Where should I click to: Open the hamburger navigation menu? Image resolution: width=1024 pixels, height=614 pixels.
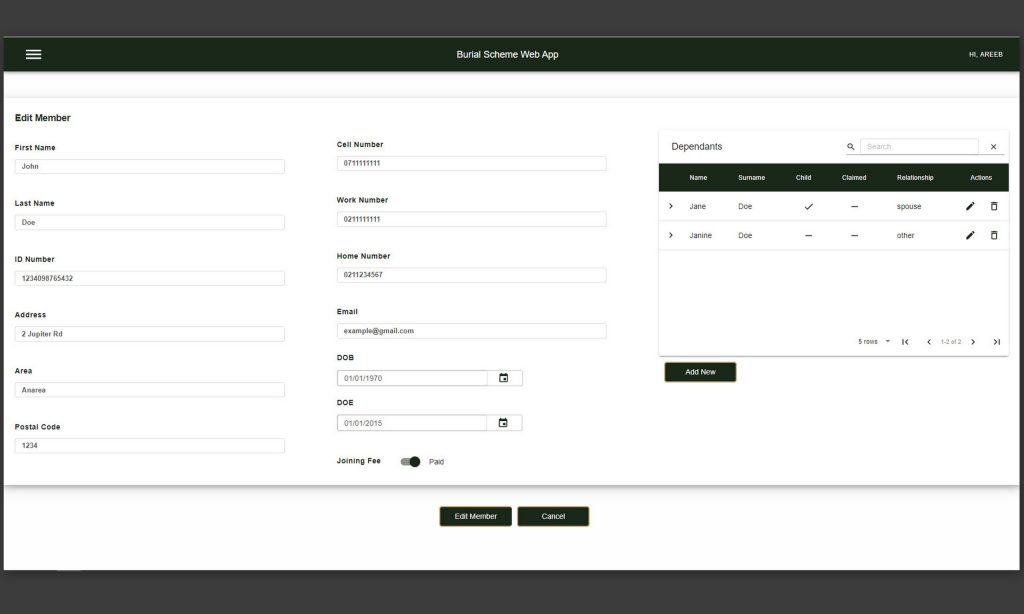coord(33,54)
